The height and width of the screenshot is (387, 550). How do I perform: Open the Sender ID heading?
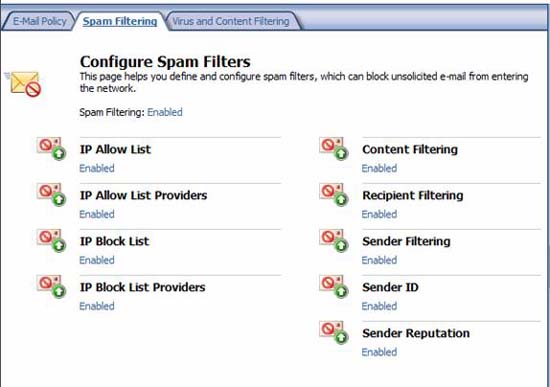click(x=390, y=287)
